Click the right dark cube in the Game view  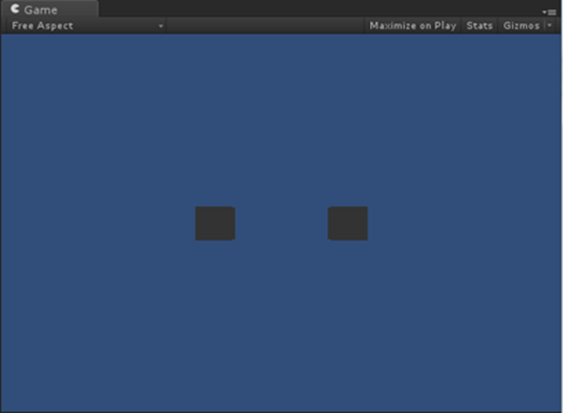348,223
